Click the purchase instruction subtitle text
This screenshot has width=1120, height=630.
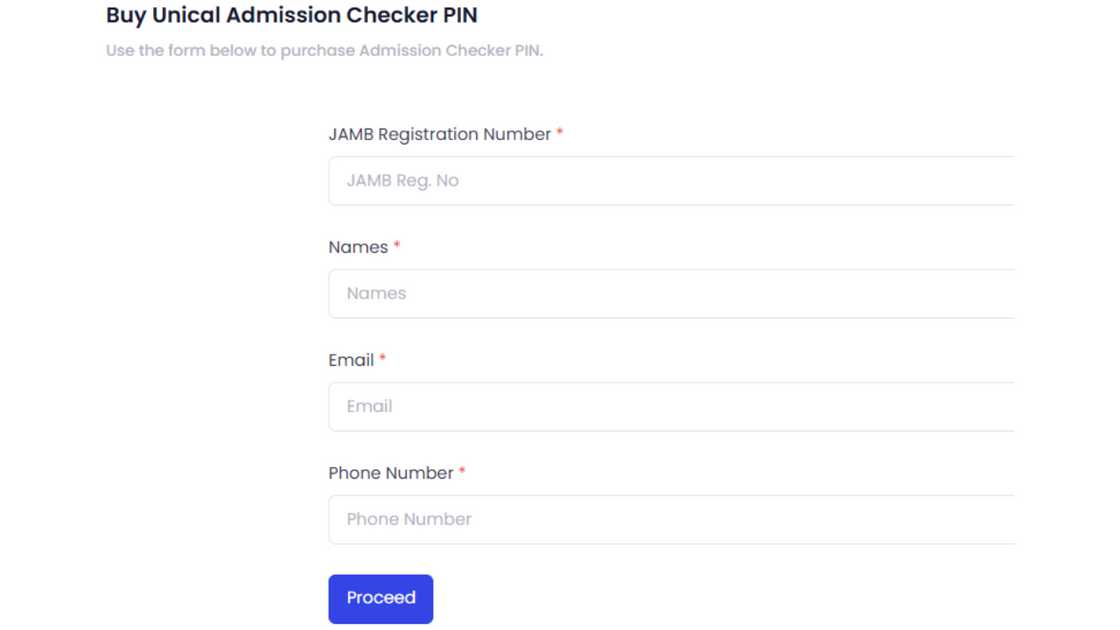click(x=324, y=50)
